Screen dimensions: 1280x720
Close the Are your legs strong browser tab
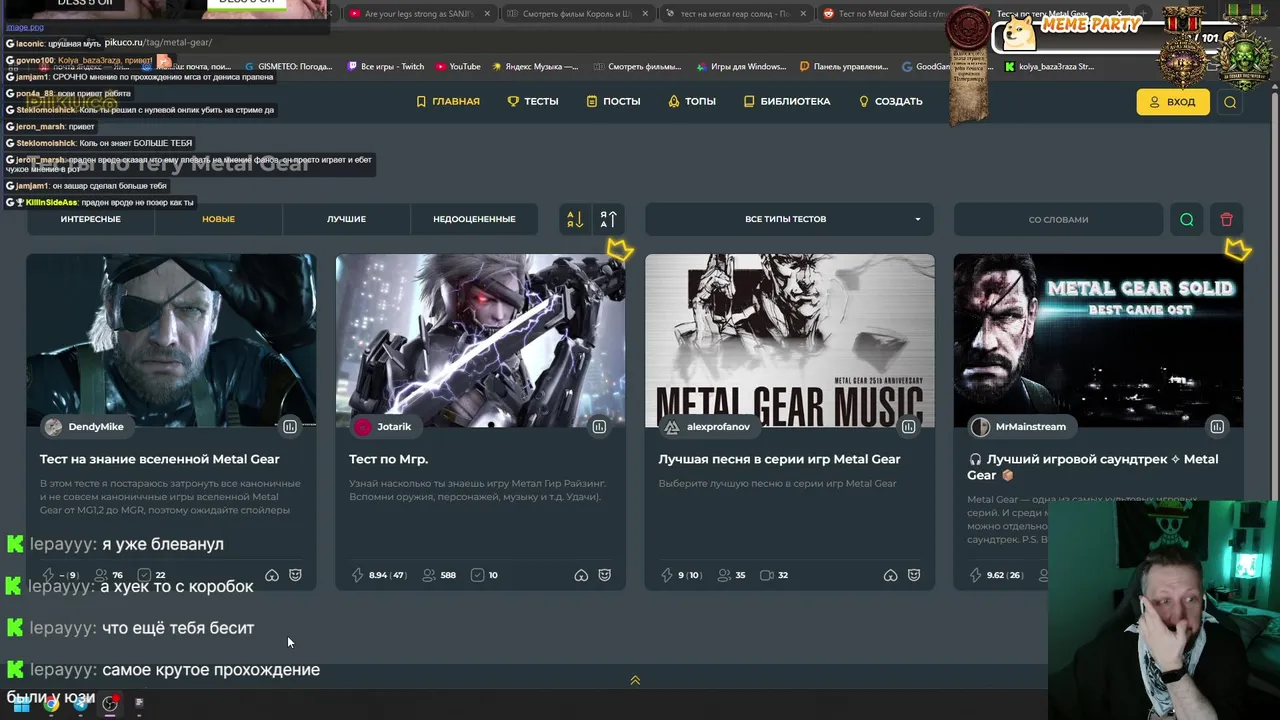pyautogui.click(x=487, y=14)
